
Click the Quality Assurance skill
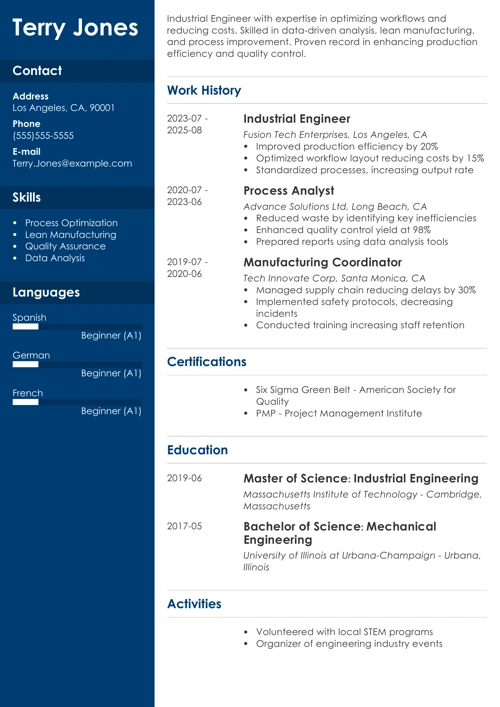(65, 246)
